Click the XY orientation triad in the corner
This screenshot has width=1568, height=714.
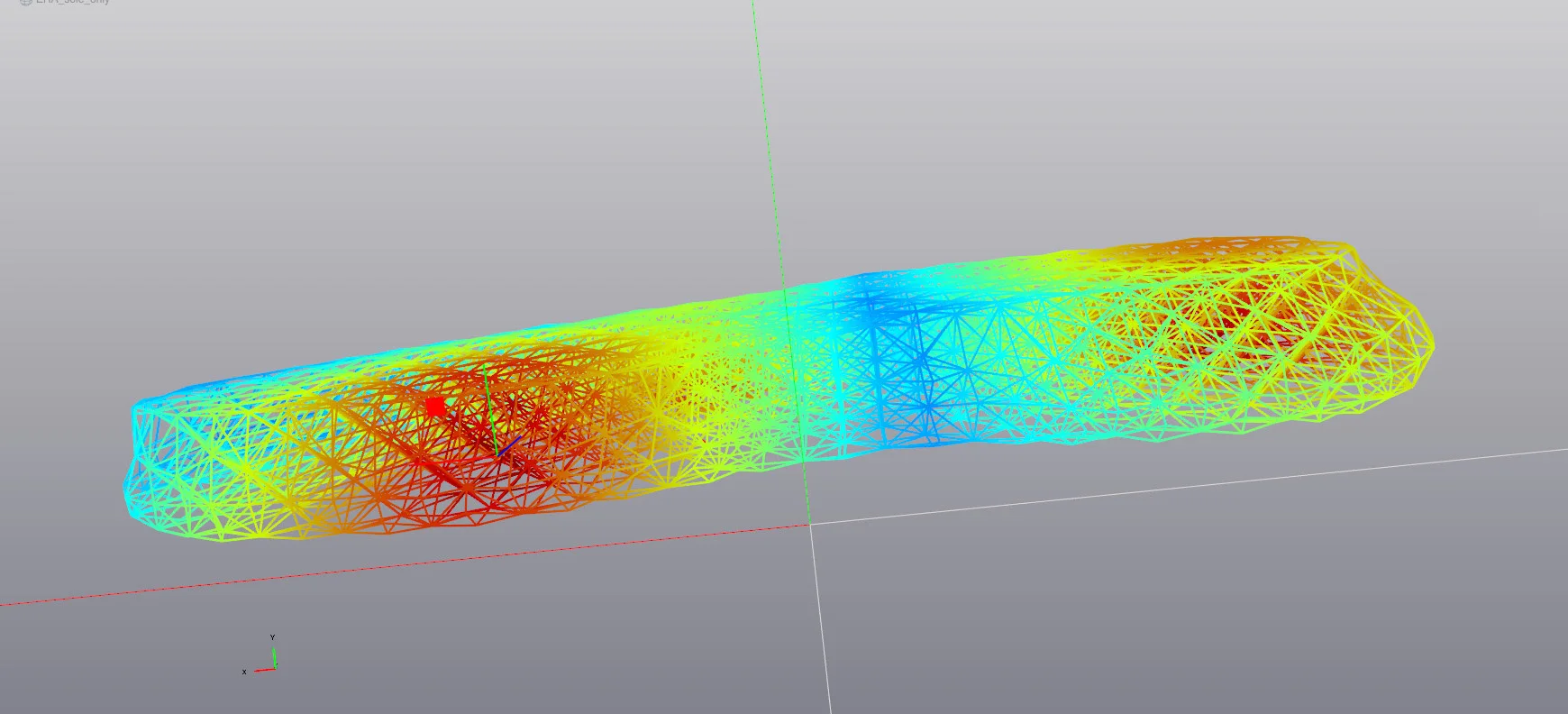pyautogui.click(x=261, y=655)
